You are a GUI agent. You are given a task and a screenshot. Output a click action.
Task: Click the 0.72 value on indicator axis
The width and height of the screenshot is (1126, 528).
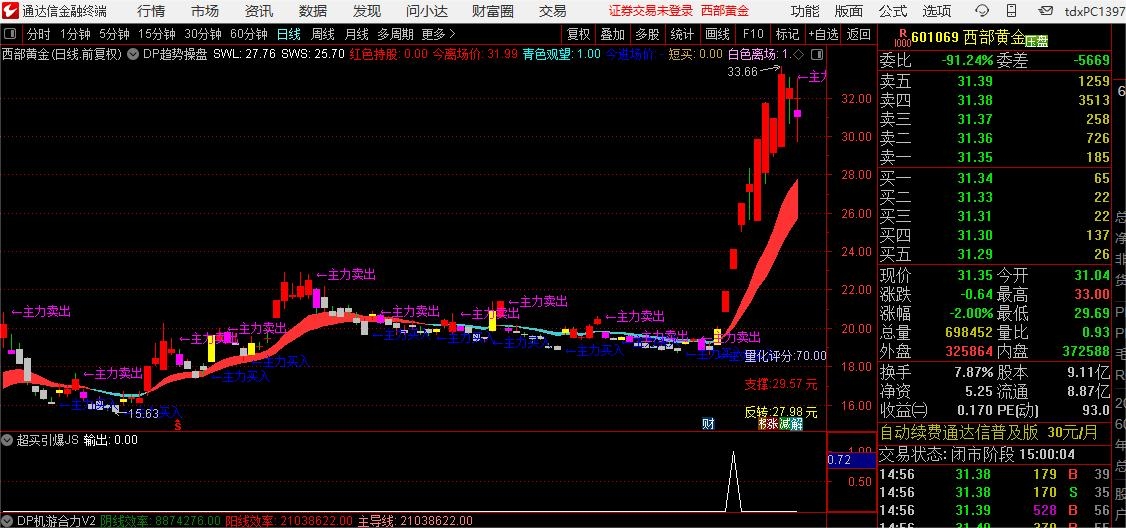coord(839,459)
